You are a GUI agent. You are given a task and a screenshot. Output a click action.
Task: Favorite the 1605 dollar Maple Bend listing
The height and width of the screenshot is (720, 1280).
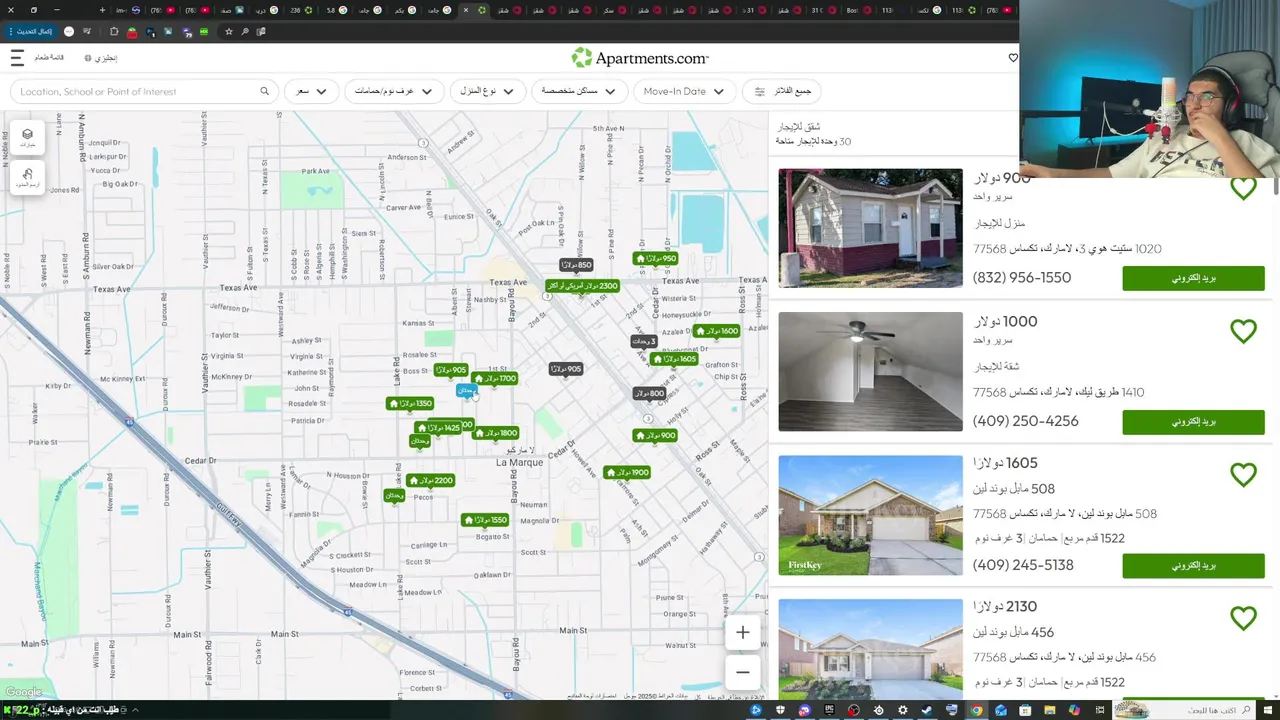click(x=1243, y=475)
